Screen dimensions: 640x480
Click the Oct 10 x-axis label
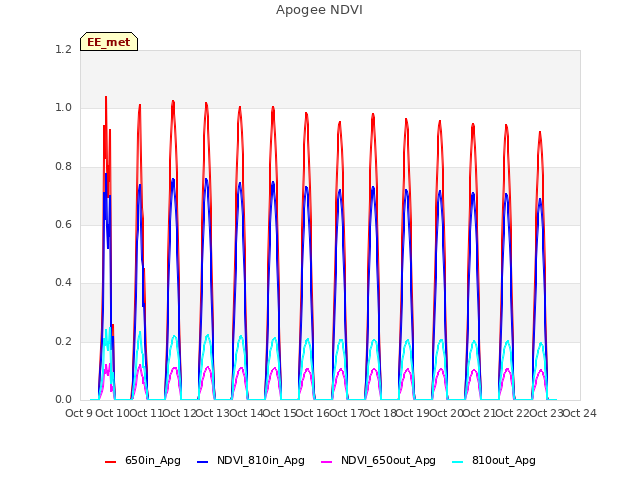tap(112, 413)
